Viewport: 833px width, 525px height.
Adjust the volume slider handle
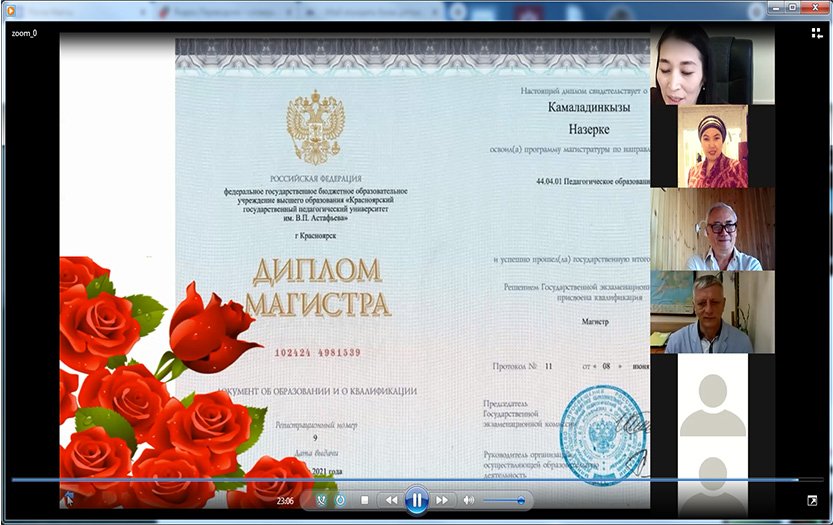521,500
